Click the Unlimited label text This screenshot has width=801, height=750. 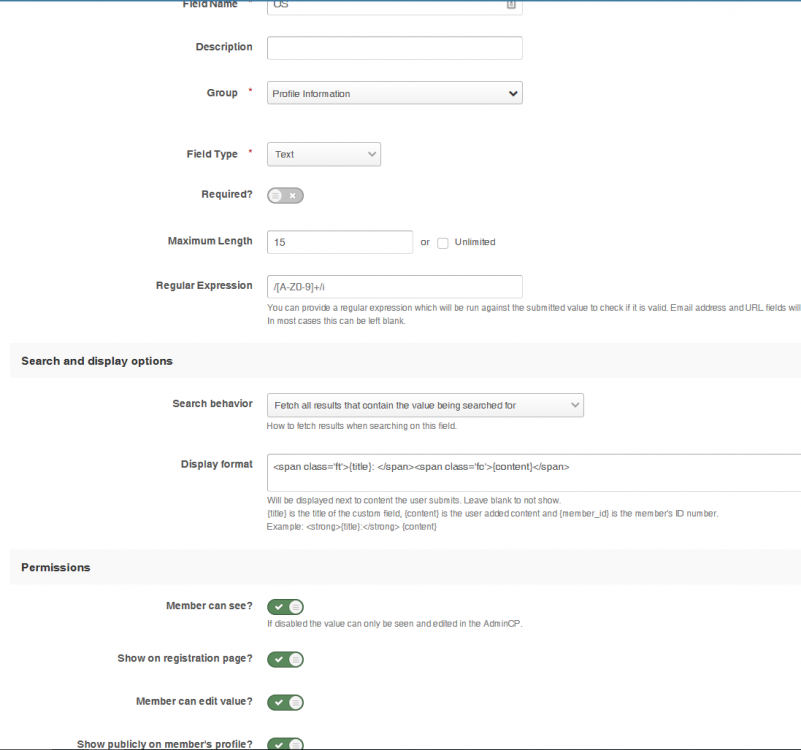pyautogui.click(x=475, y=242)
